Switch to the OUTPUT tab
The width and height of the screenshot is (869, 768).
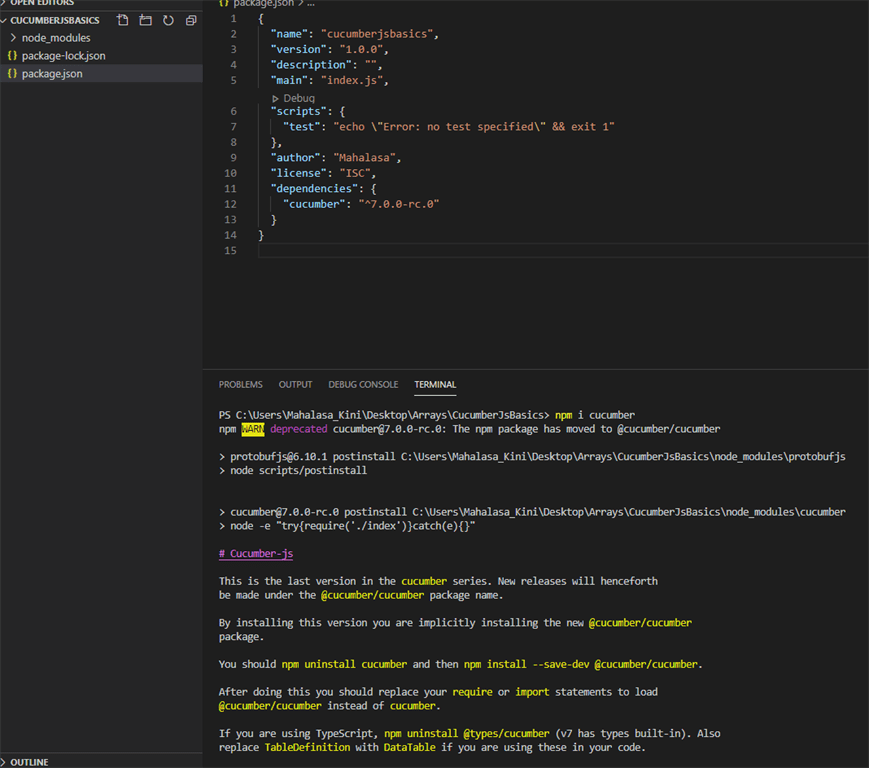coord(295,384)
